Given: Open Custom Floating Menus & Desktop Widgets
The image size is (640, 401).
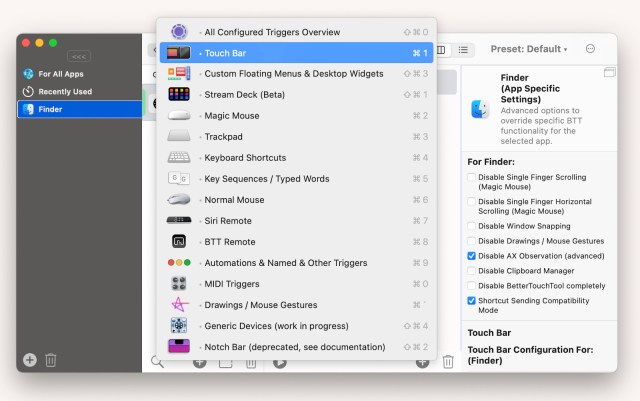Looking at the screenshot, I should pos(296,74).
